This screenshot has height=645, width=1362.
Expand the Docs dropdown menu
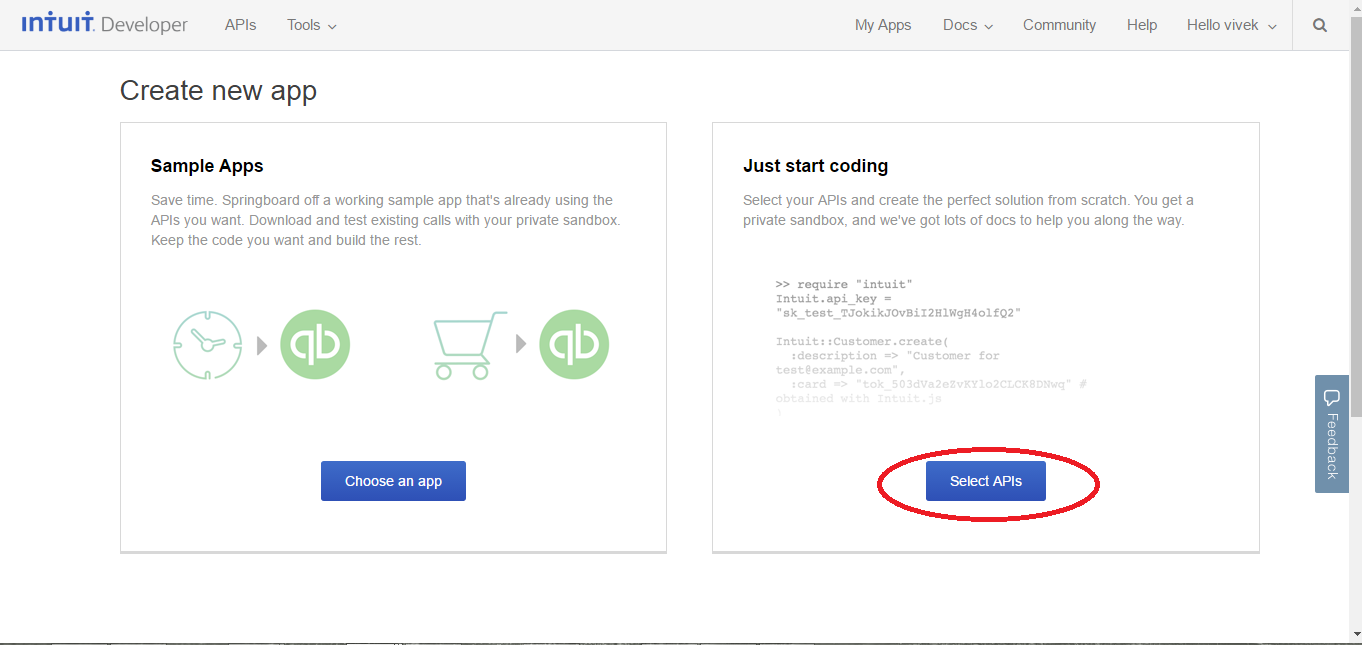968,25
